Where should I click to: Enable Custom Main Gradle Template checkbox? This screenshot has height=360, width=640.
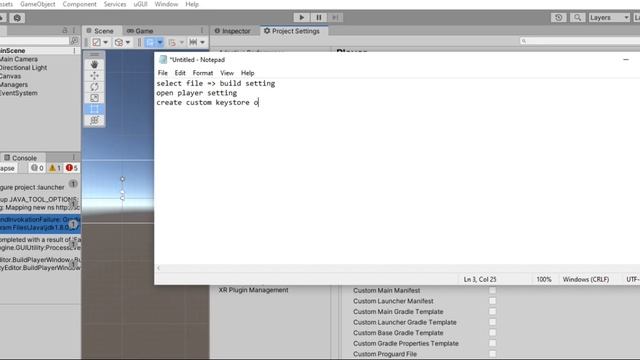click(493, 311)
